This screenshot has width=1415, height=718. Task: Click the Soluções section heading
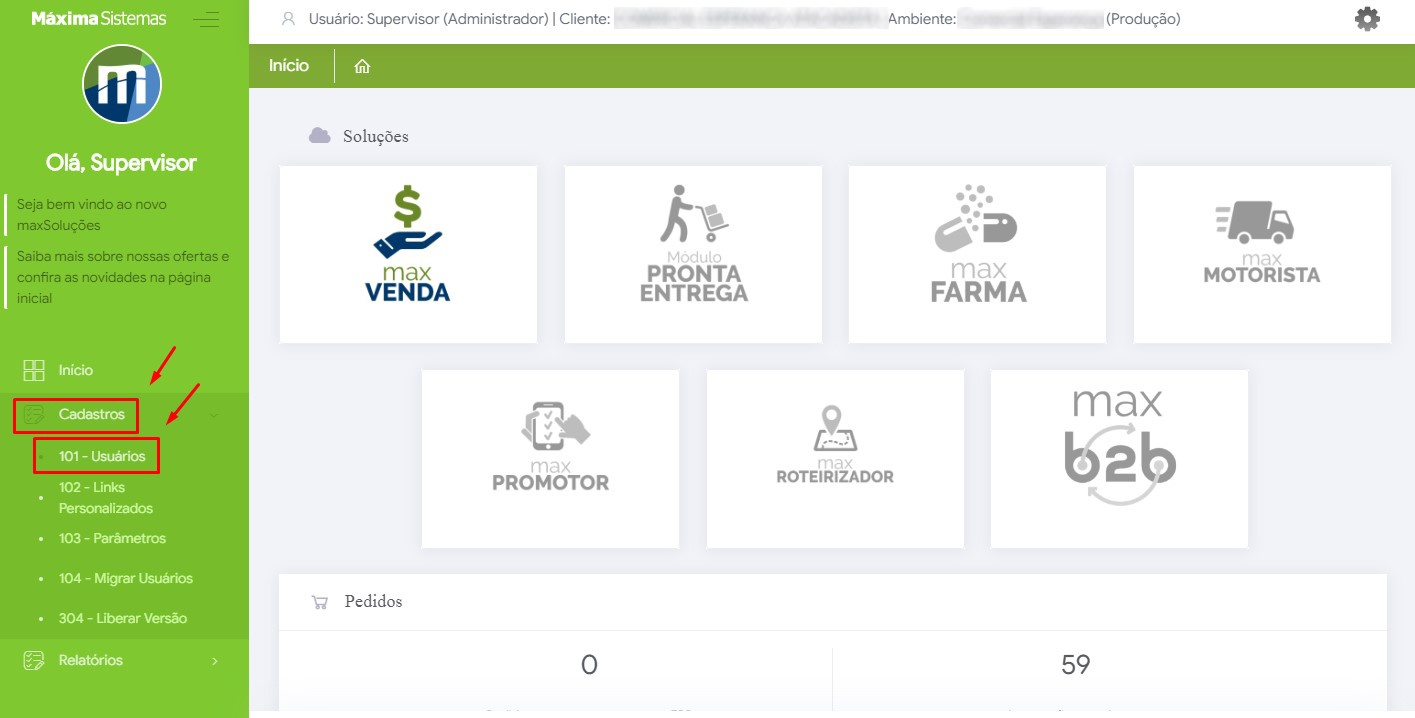[x=376, y=136]
